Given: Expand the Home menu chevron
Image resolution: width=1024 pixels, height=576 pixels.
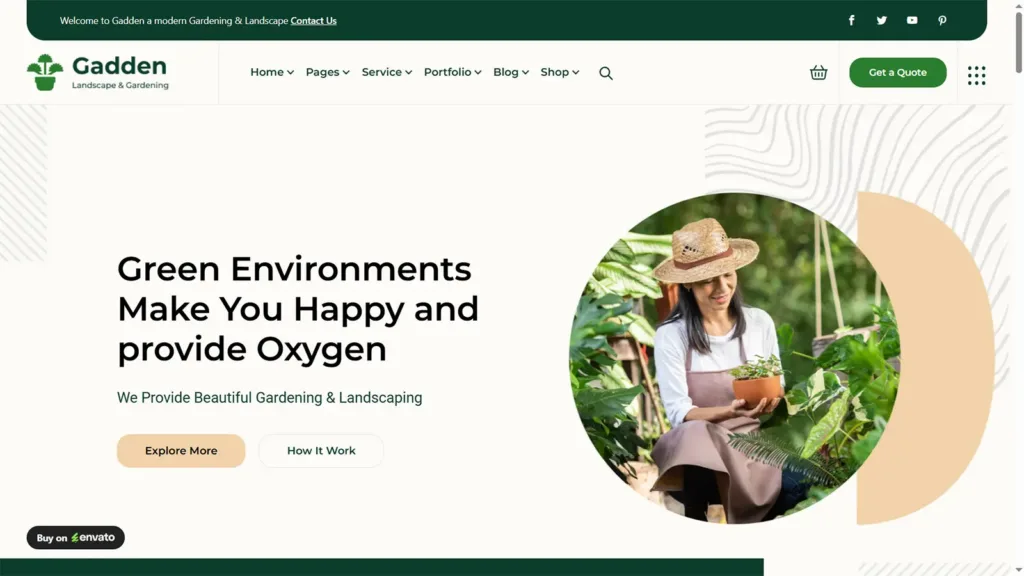Looking at the screenshot, I should 290,72.
